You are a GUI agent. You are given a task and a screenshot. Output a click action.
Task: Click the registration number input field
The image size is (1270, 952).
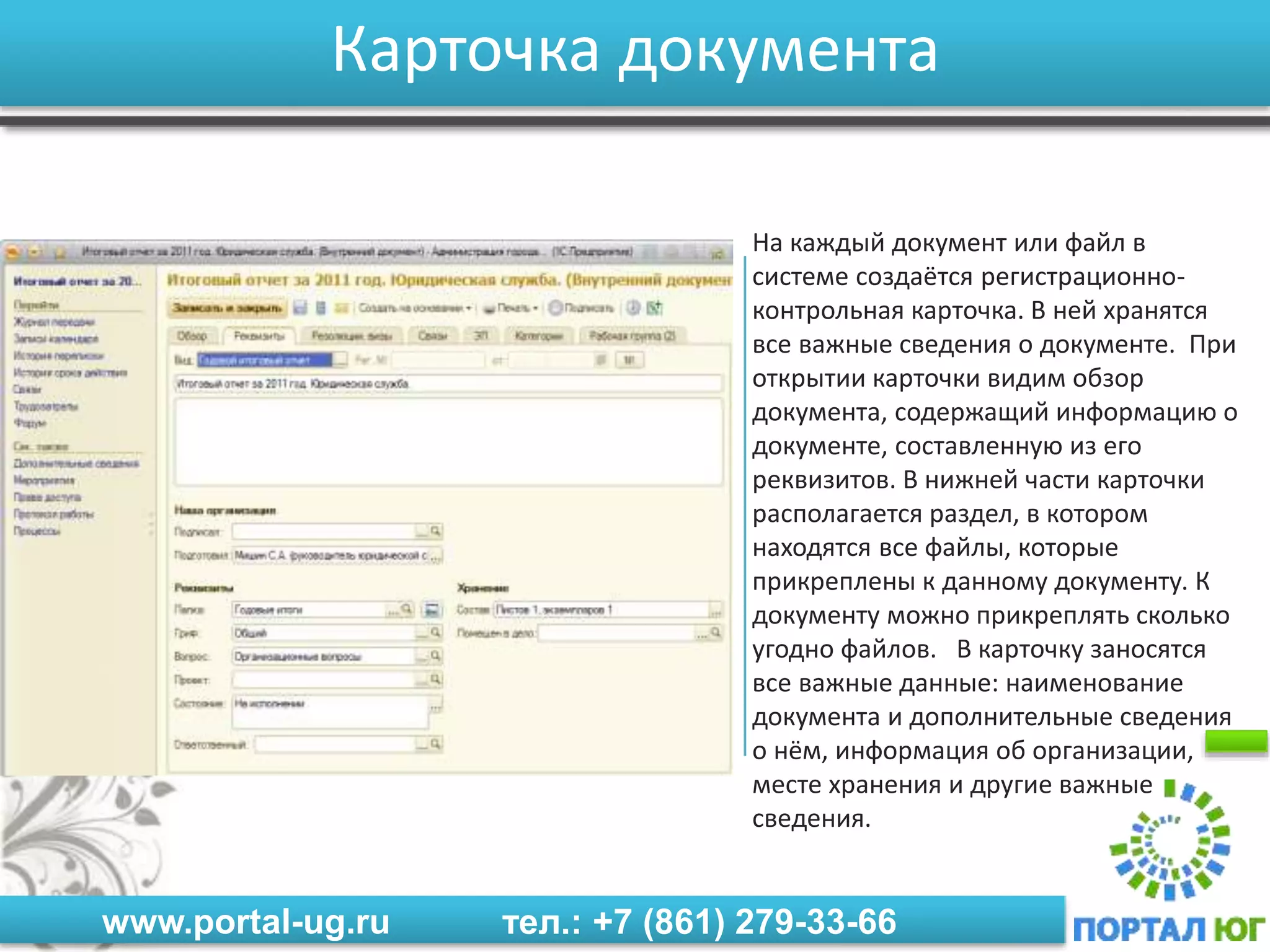click(438, 360)
